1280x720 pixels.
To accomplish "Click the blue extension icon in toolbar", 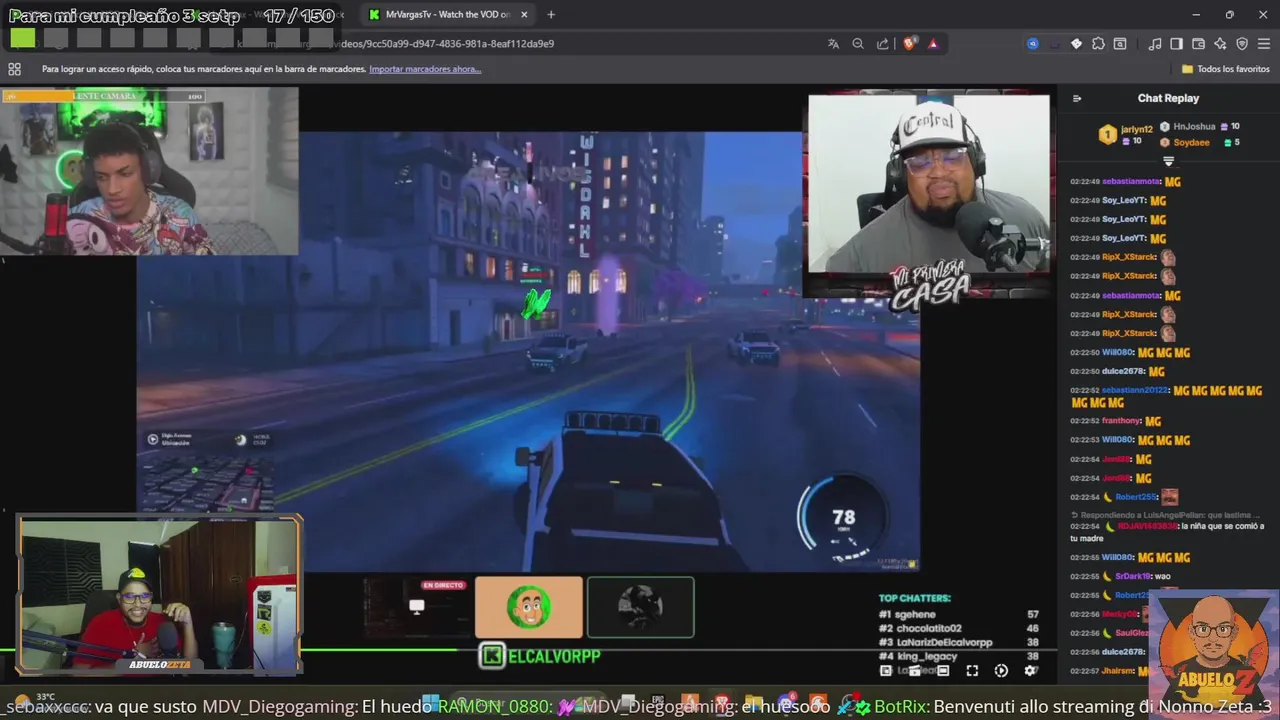I will tap(1033, 44).
